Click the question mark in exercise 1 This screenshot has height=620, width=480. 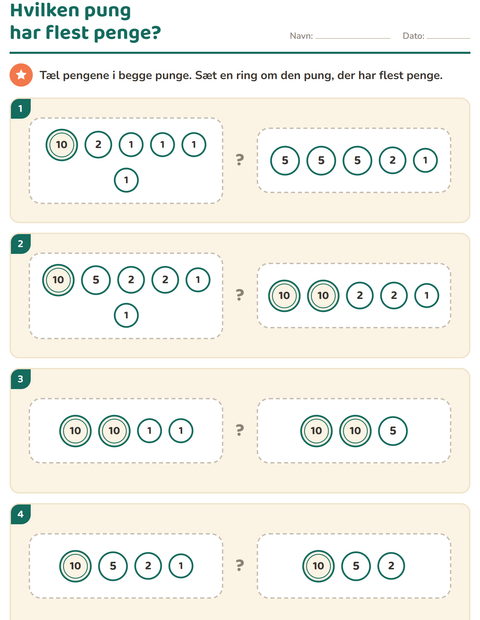(x=240, y=160)
